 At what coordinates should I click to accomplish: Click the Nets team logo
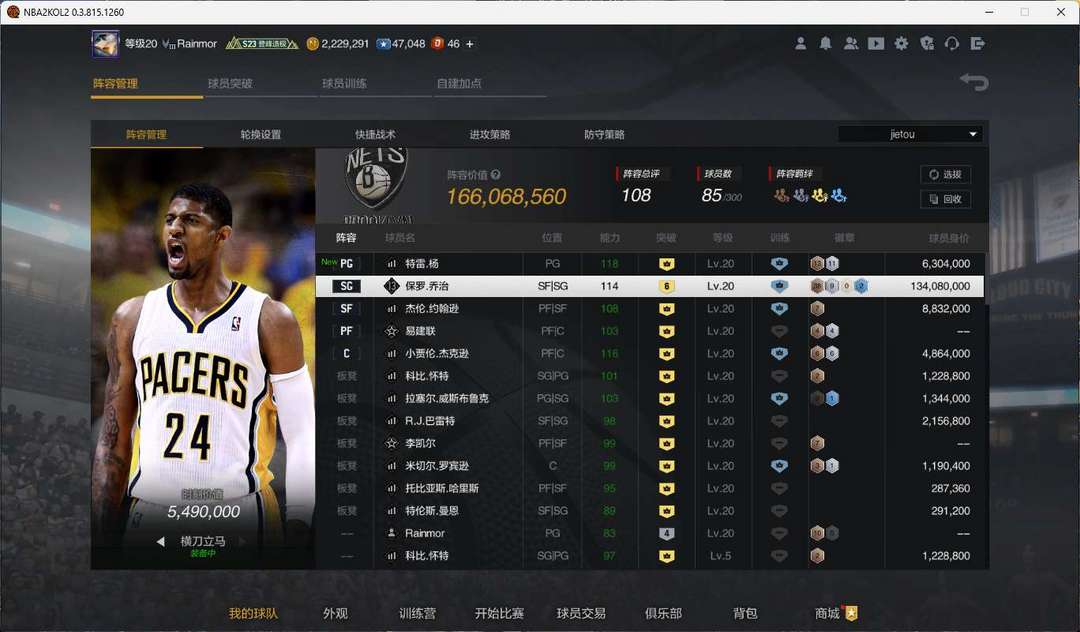(x=375, y=178)
